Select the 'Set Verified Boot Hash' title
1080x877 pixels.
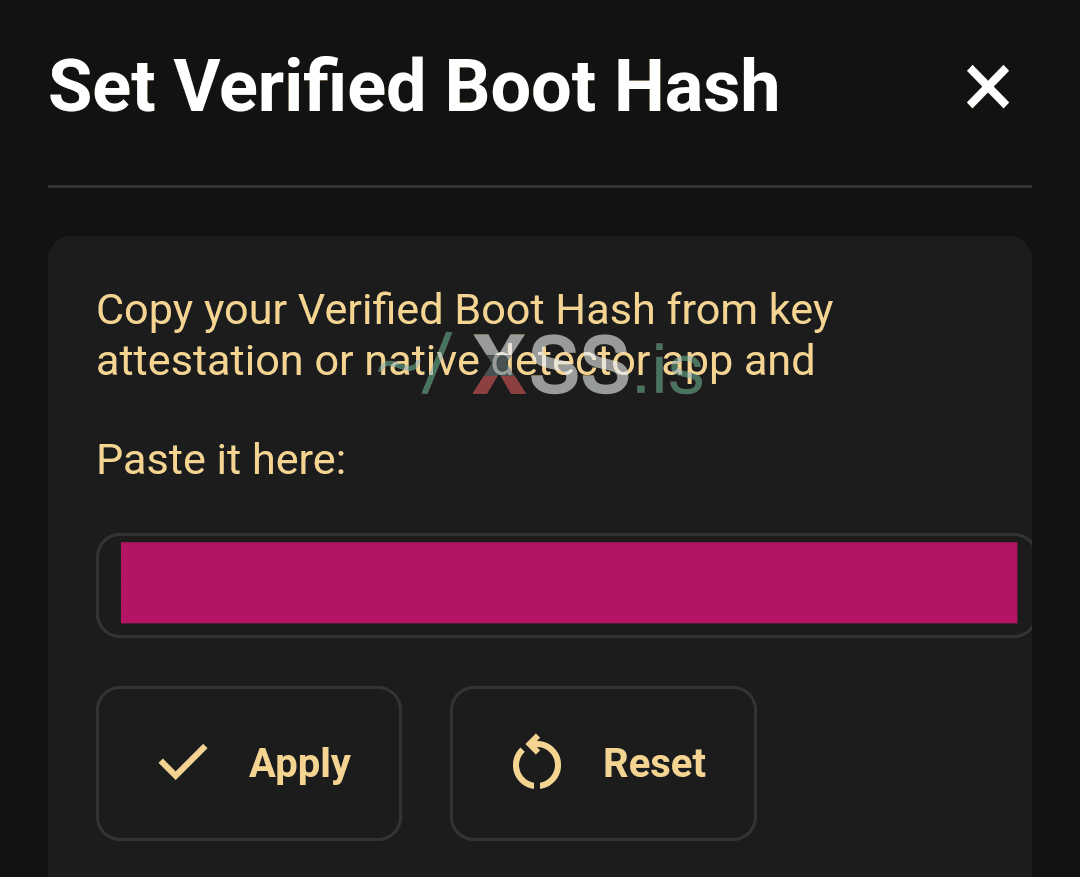point(414,87)
